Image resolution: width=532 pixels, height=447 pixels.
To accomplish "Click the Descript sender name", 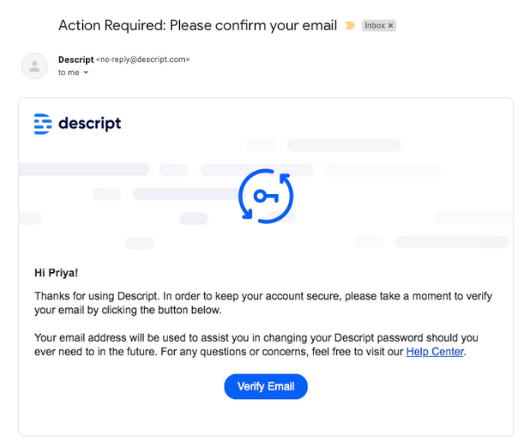I will [x=76, y=60].
